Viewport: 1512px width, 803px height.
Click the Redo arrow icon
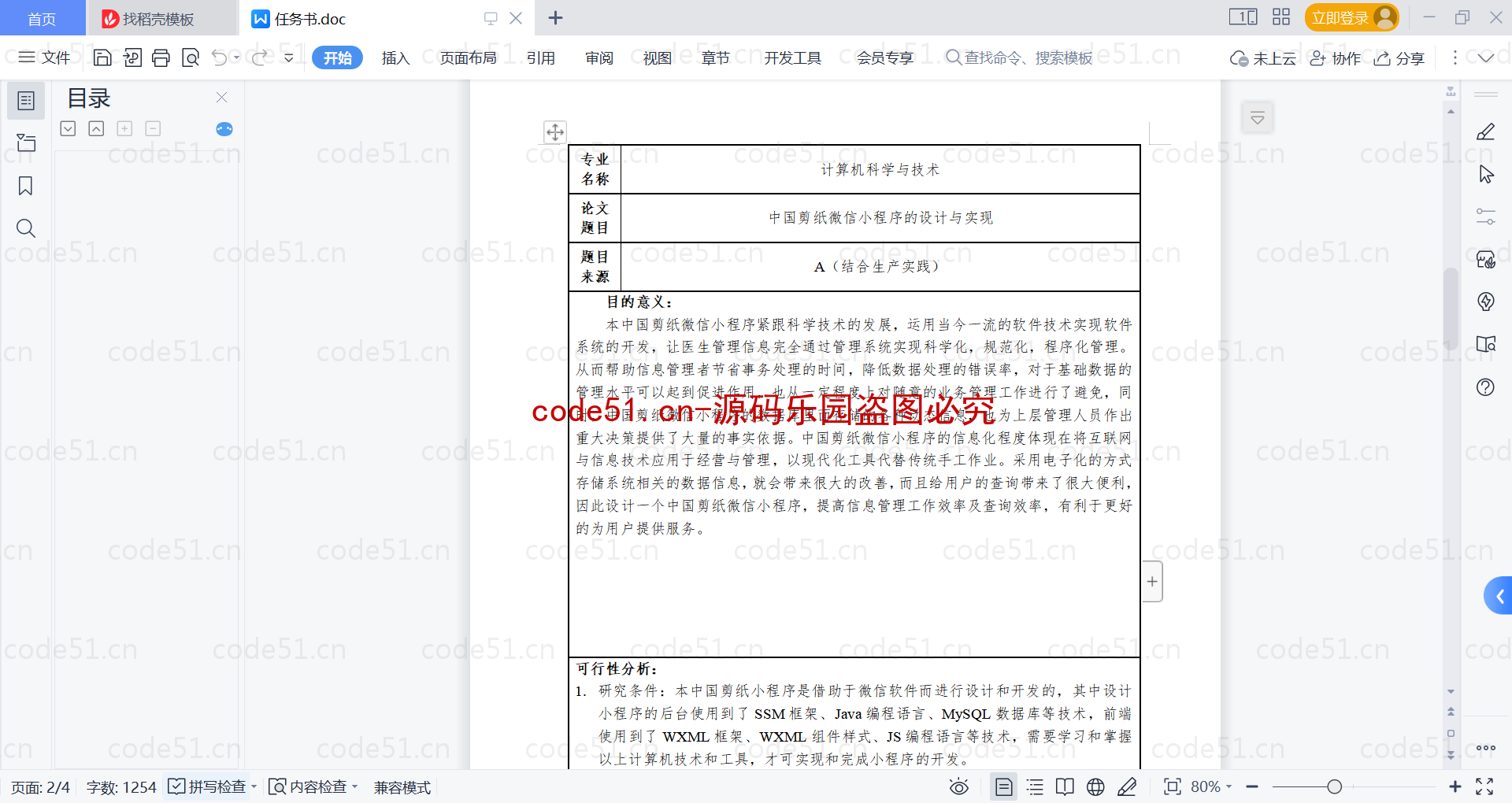pos(259,57)
